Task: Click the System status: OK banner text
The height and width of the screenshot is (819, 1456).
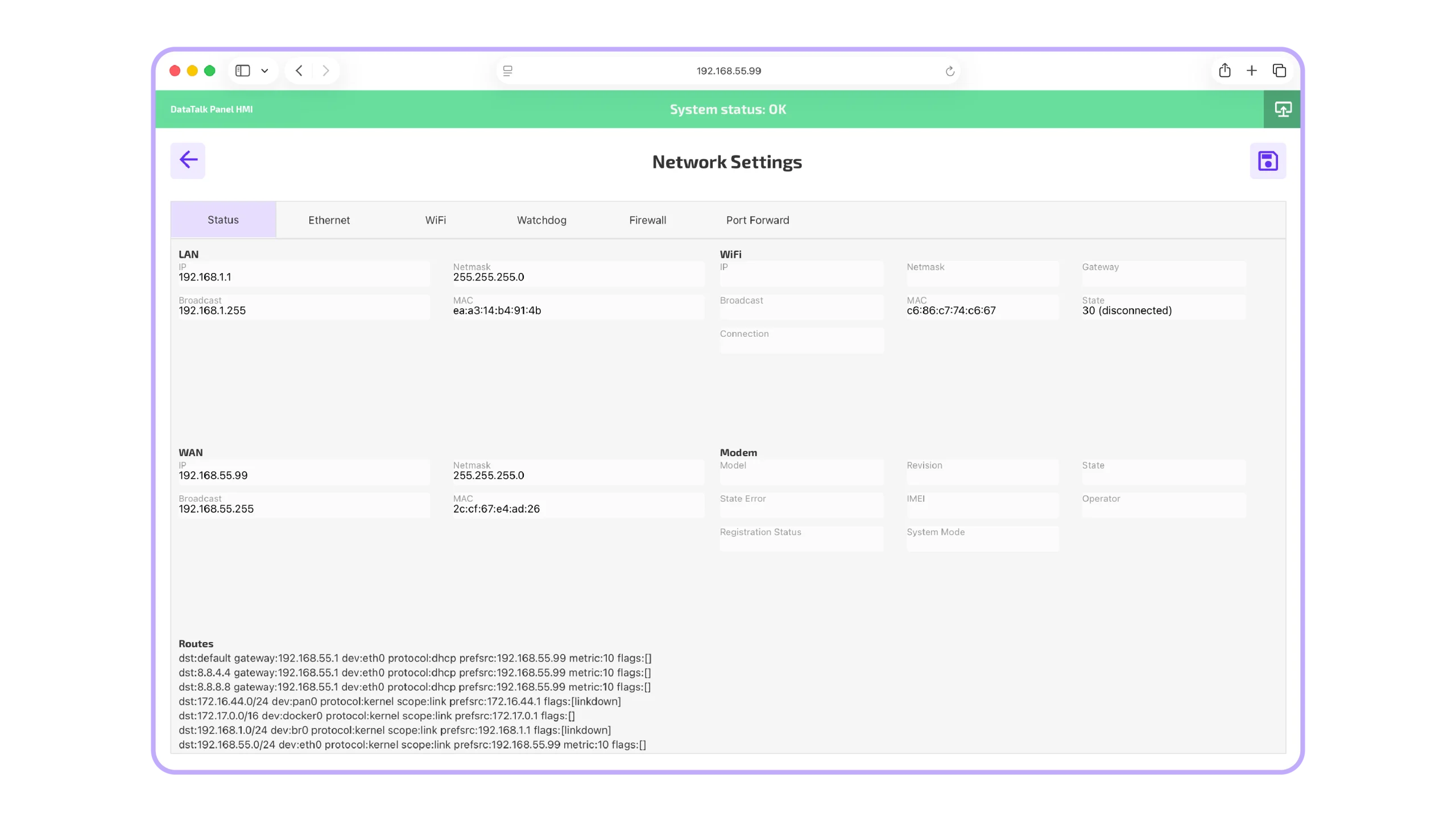Action: point(727,109)
